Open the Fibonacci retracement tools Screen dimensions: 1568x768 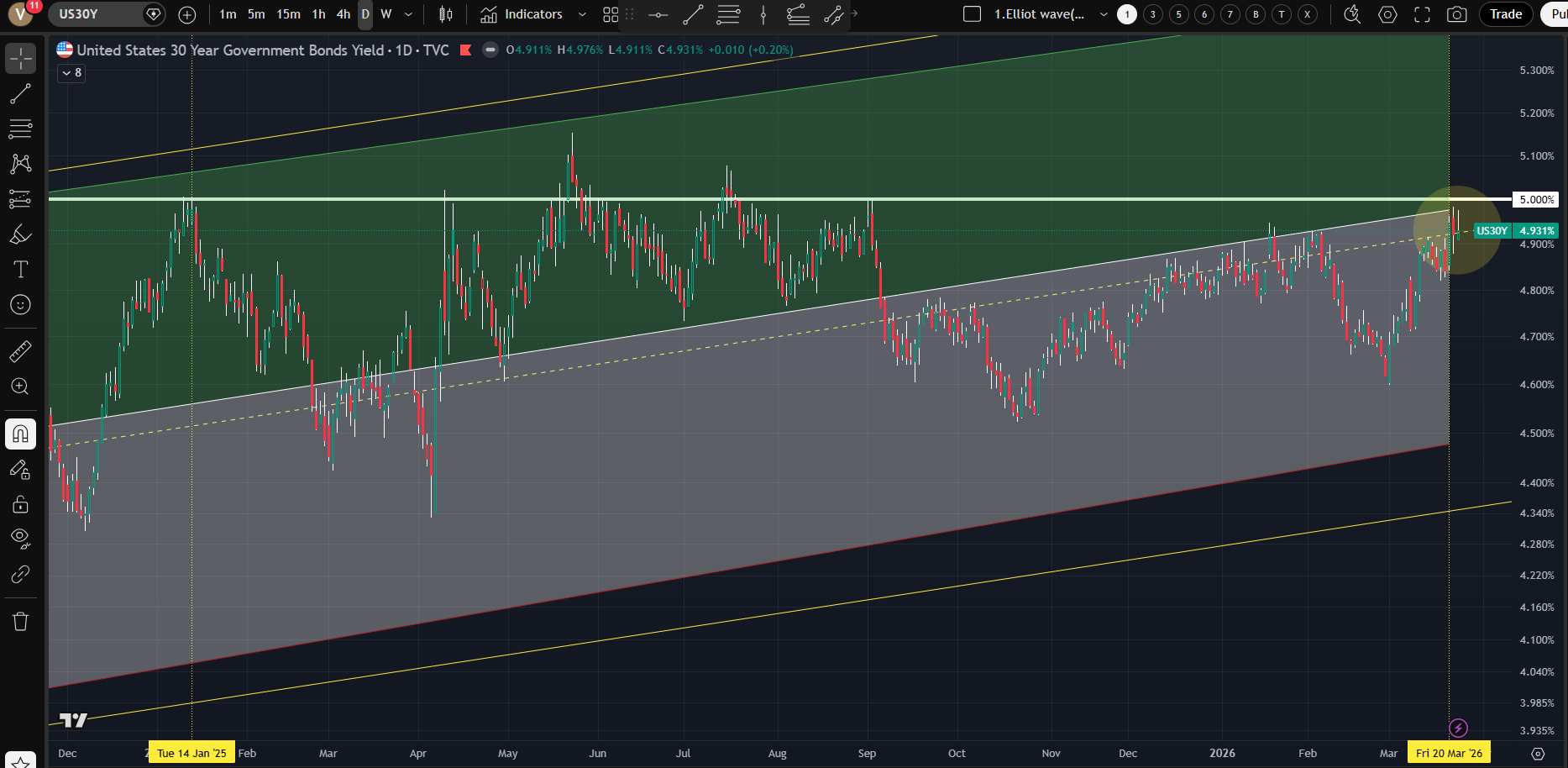pyautogui.click(x=20, y=129)
